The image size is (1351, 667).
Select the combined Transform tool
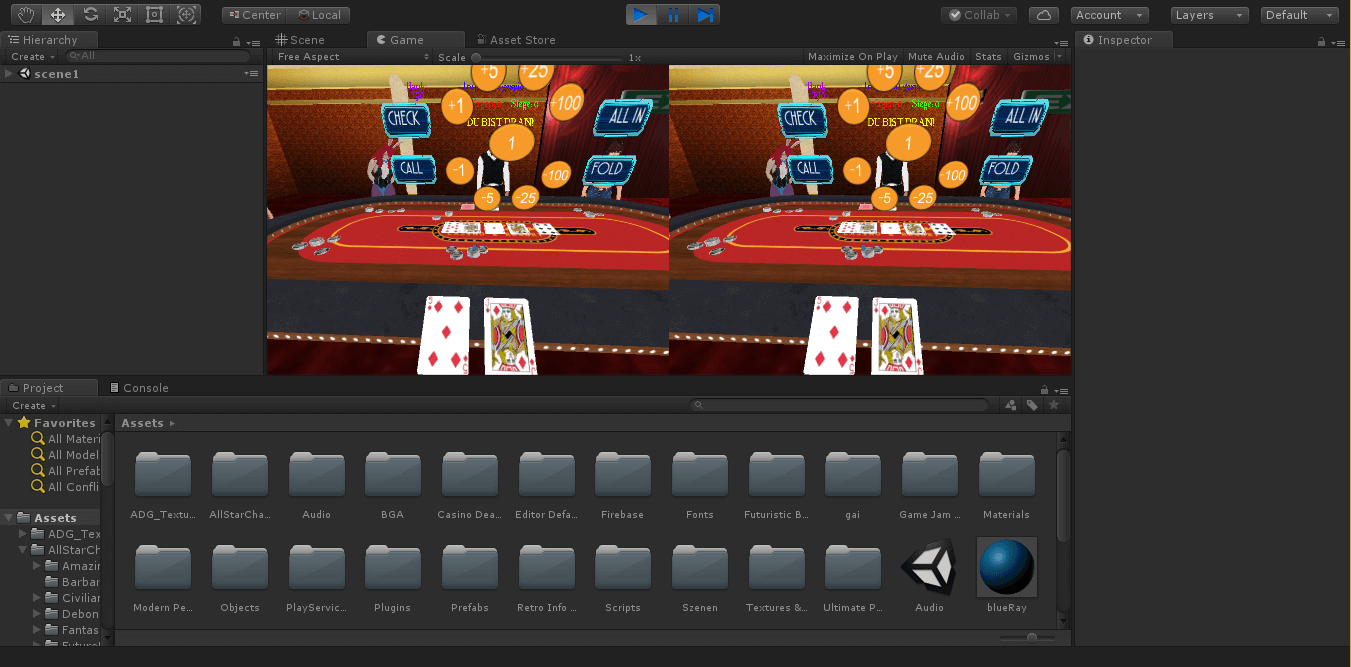point(185,15)
